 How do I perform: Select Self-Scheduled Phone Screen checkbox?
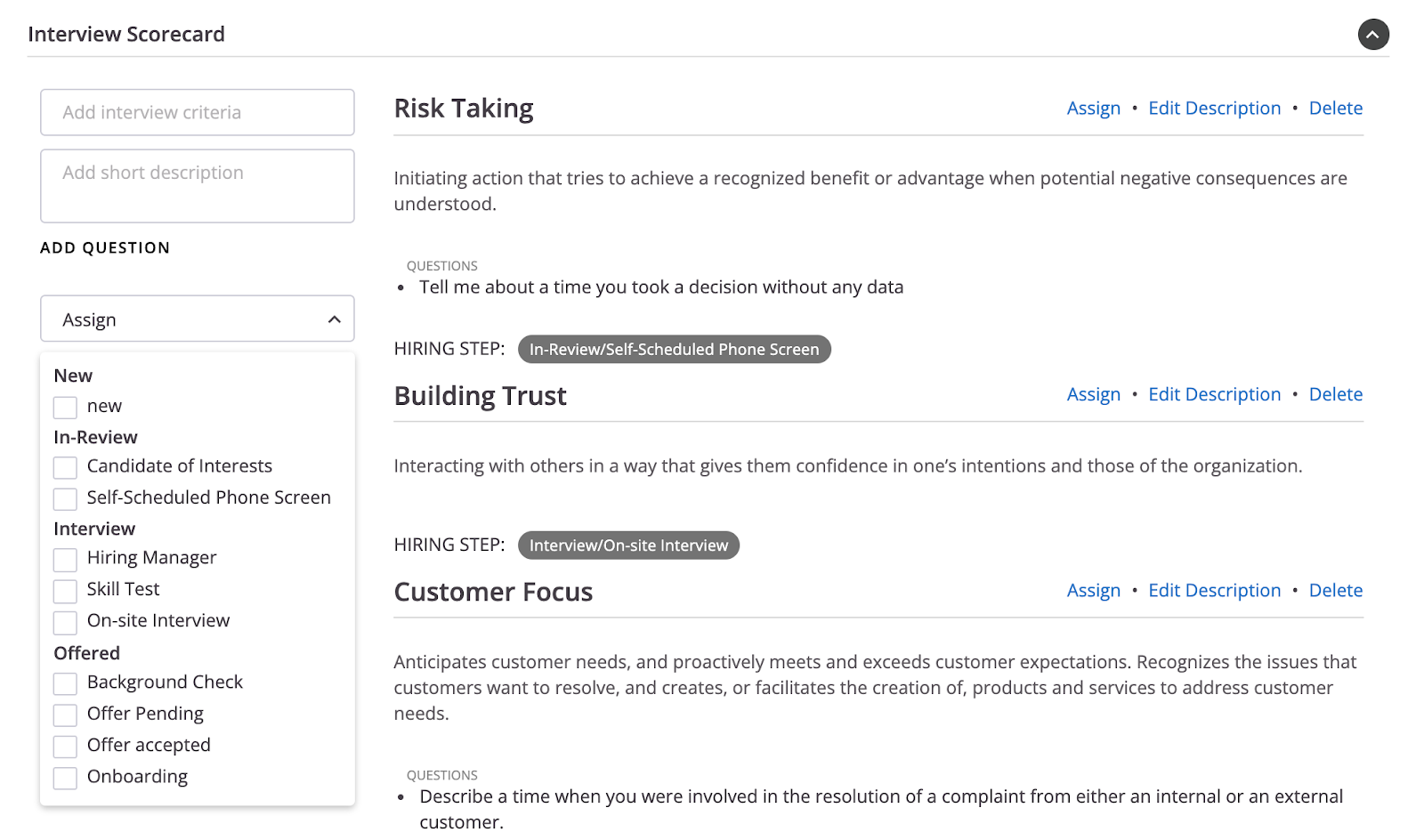tap(65, 498)
